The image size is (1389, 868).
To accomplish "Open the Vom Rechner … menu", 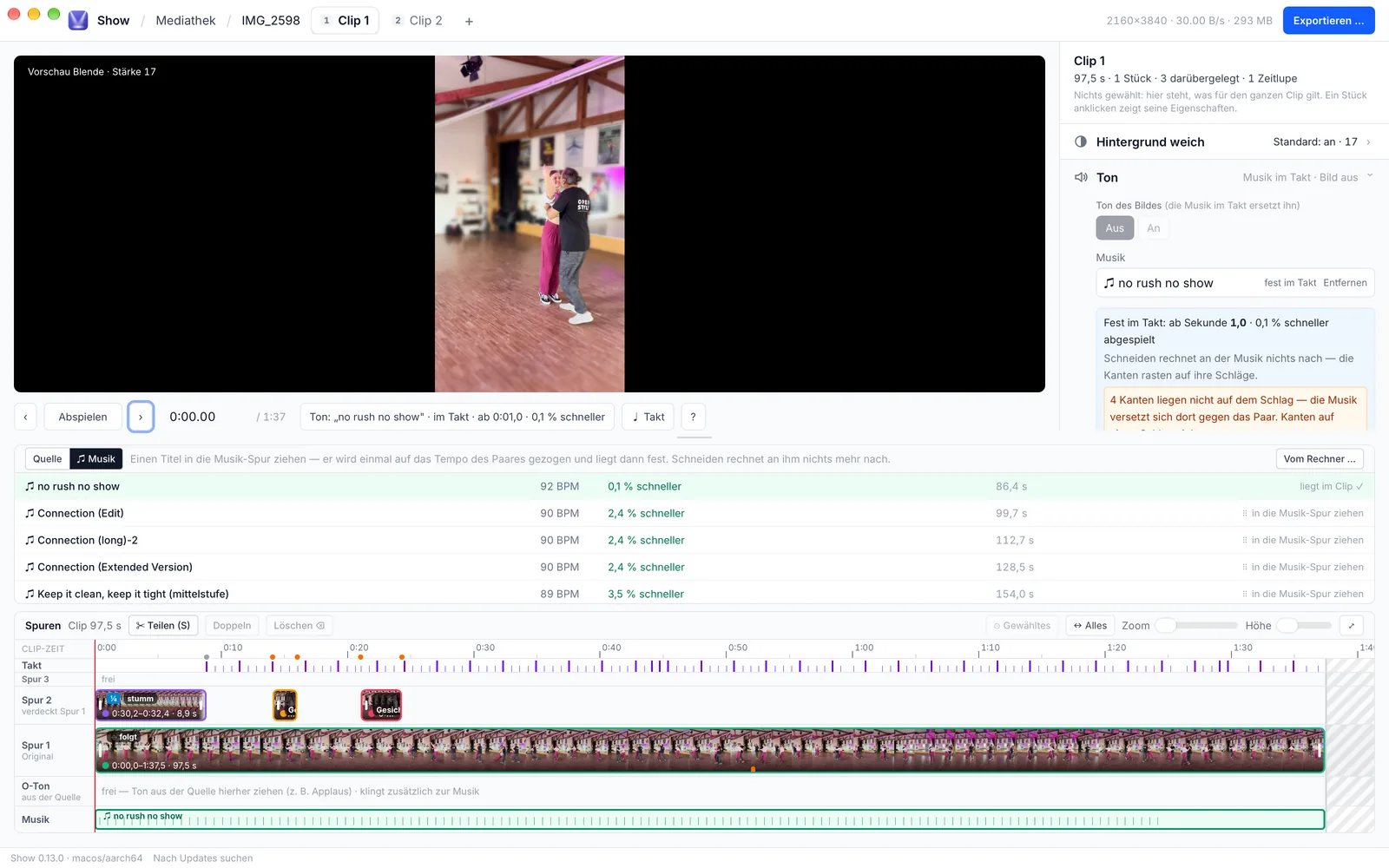I will pyautogui.click(x=1320, y=458).
